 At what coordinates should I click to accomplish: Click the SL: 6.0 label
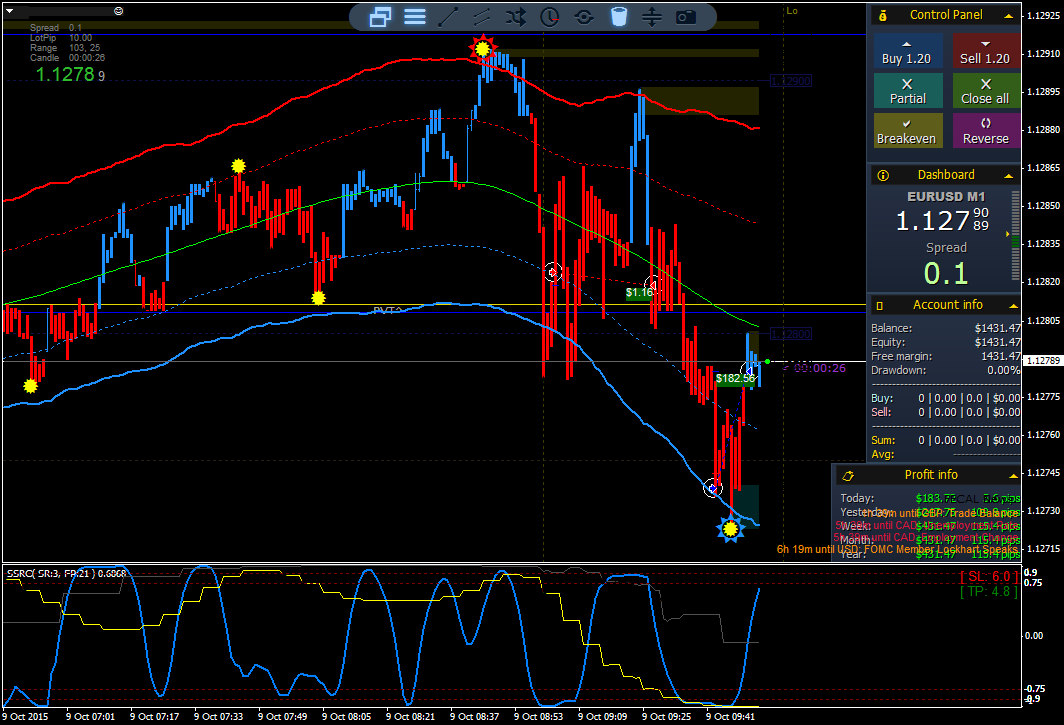(x=989, y=577)
